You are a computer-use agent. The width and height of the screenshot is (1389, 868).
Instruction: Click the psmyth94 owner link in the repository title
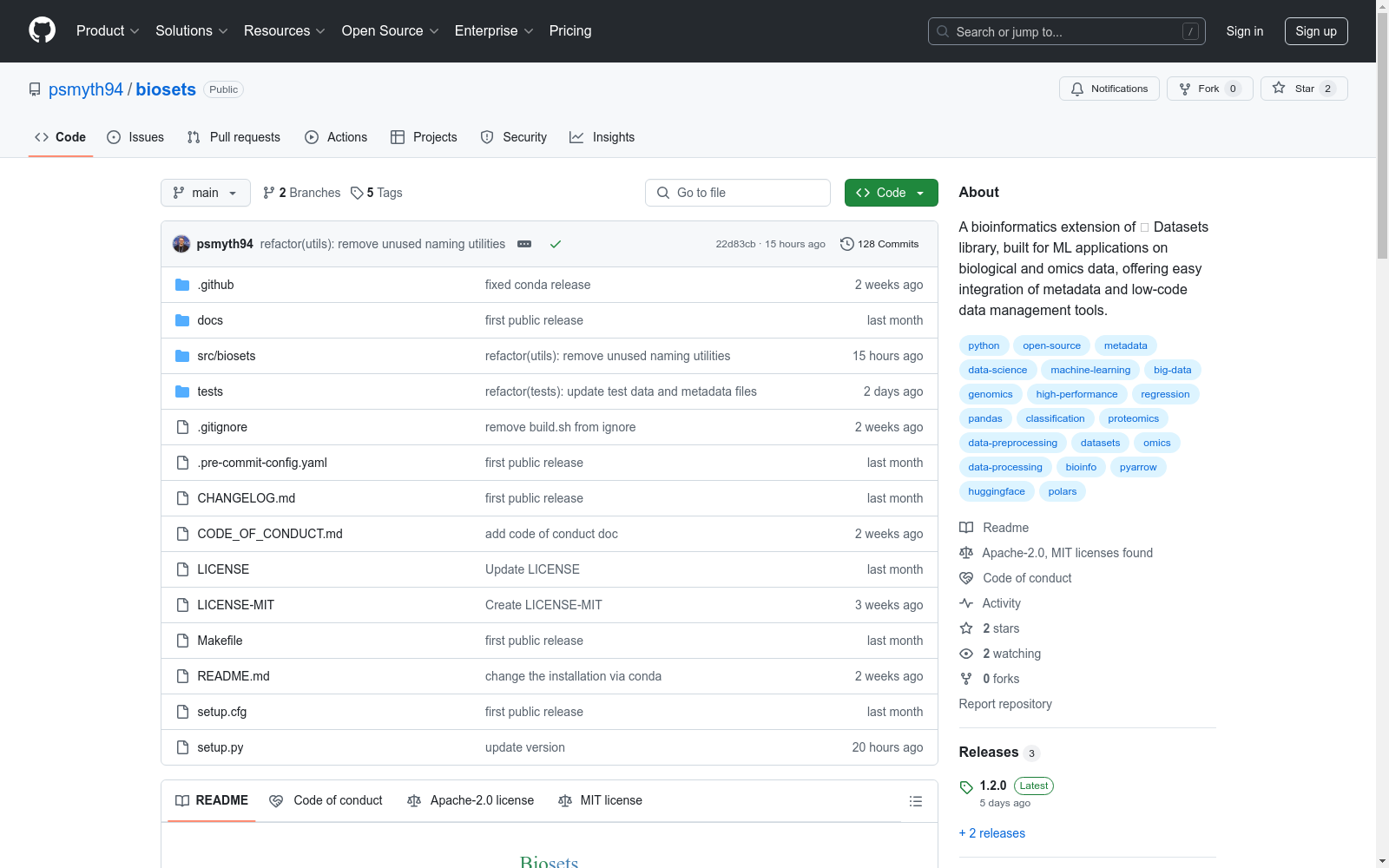[86, 89]
